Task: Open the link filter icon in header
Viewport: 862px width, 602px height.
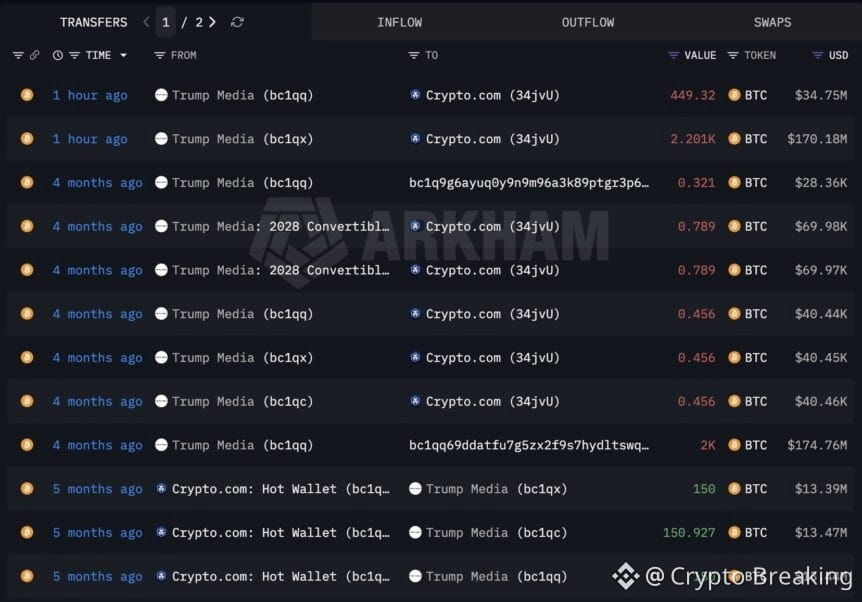Action: coord(35,55)
